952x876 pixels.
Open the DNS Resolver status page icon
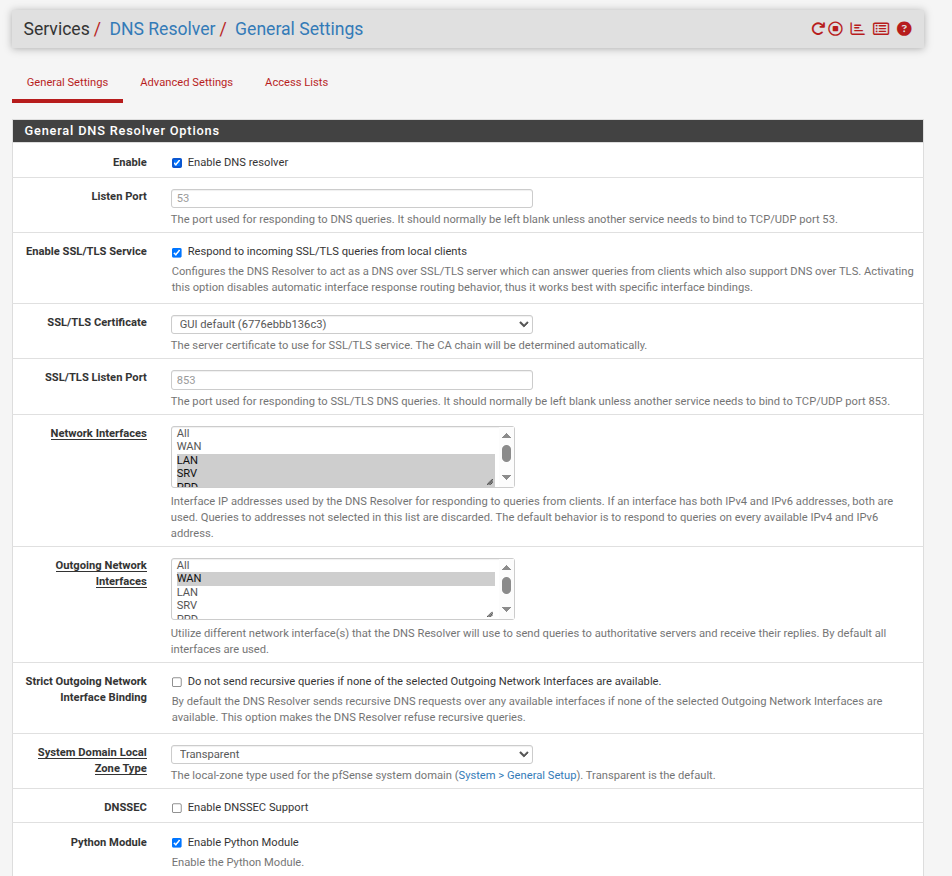(857, 29)
